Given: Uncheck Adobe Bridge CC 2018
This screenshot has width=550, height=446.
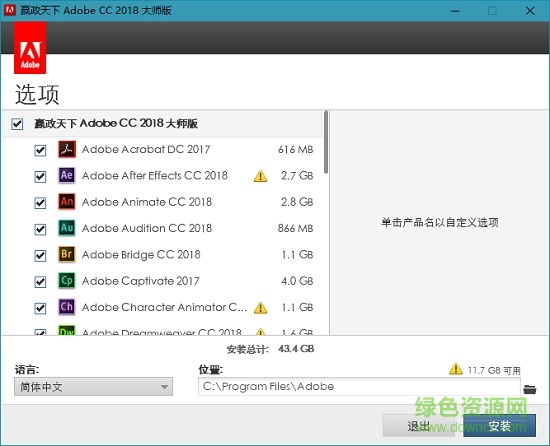Looking at the screenshot, I should pos(40,256).
